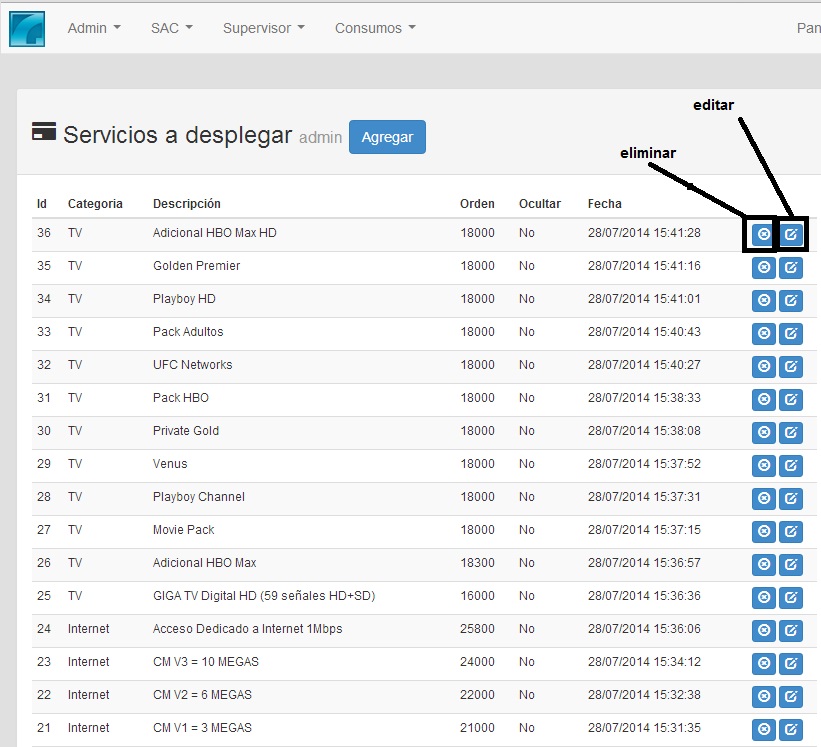This screenshot has width=821, height=747.
Task: Open the Consumos dropdown menu
Action: [x=374, y=28]
